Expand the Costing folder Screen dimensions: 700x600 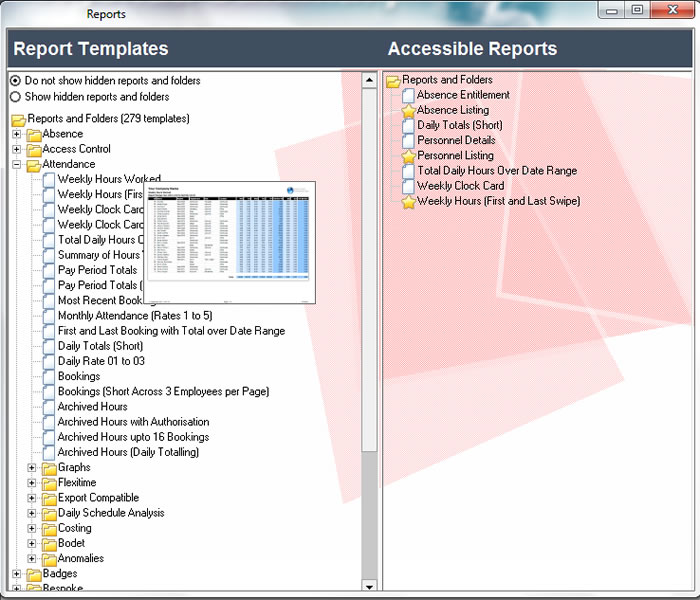point(32,528)
